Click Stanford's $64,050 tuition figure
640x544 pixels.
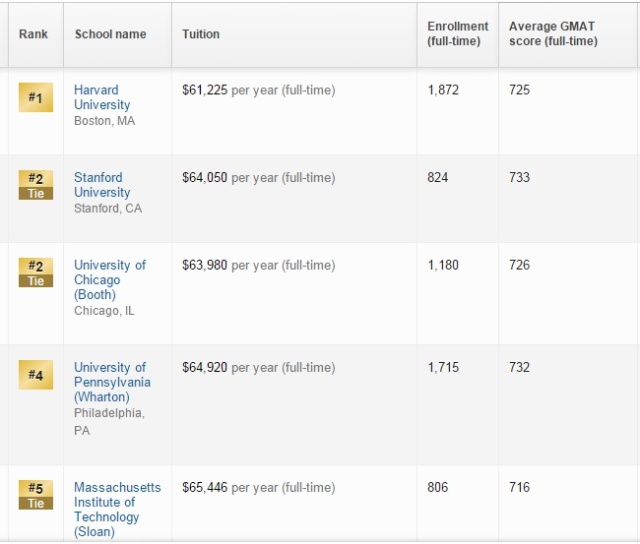click(205, 178)
